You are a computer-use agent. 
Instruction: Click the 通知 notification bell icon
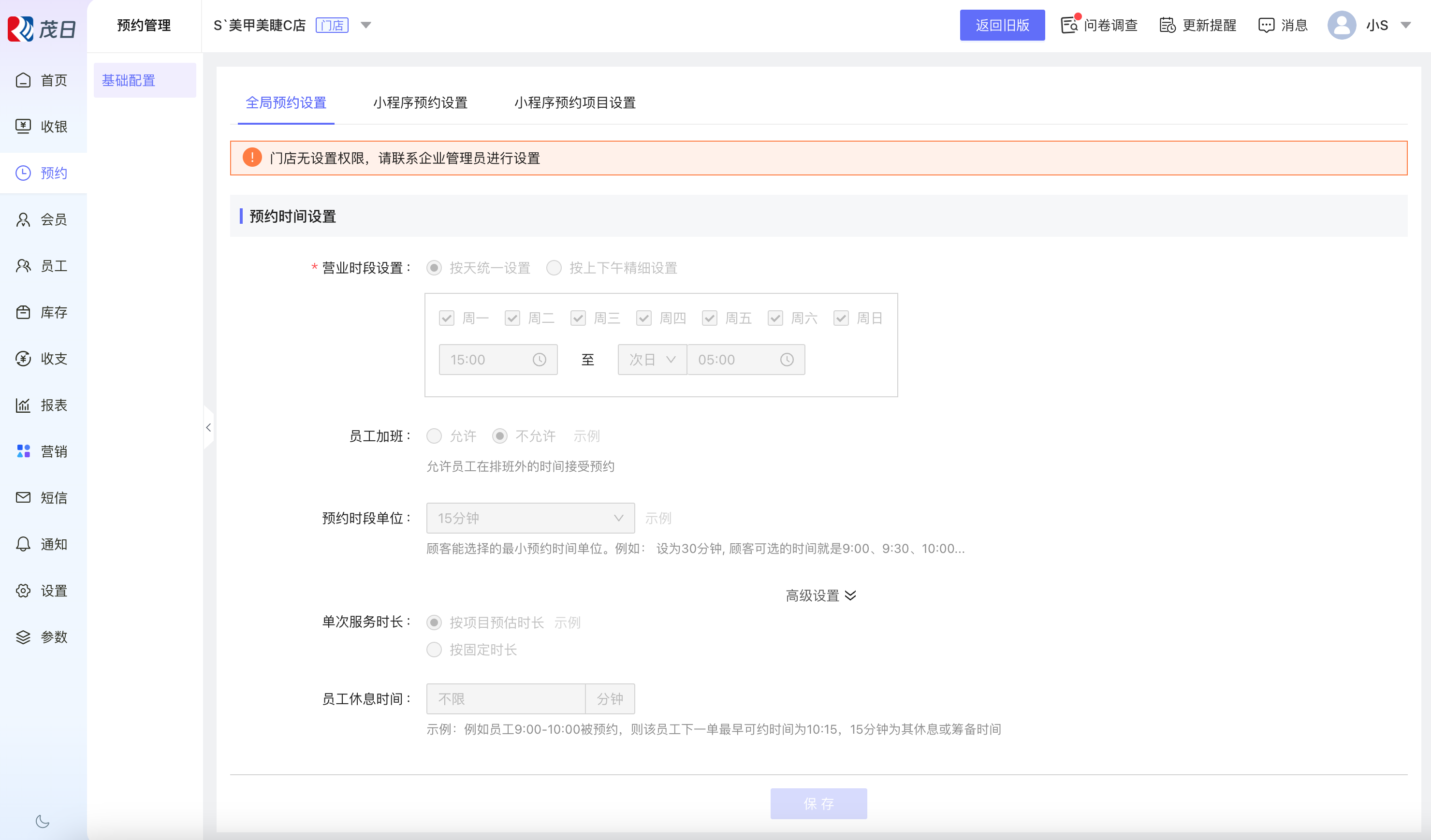tap(23, 544)
